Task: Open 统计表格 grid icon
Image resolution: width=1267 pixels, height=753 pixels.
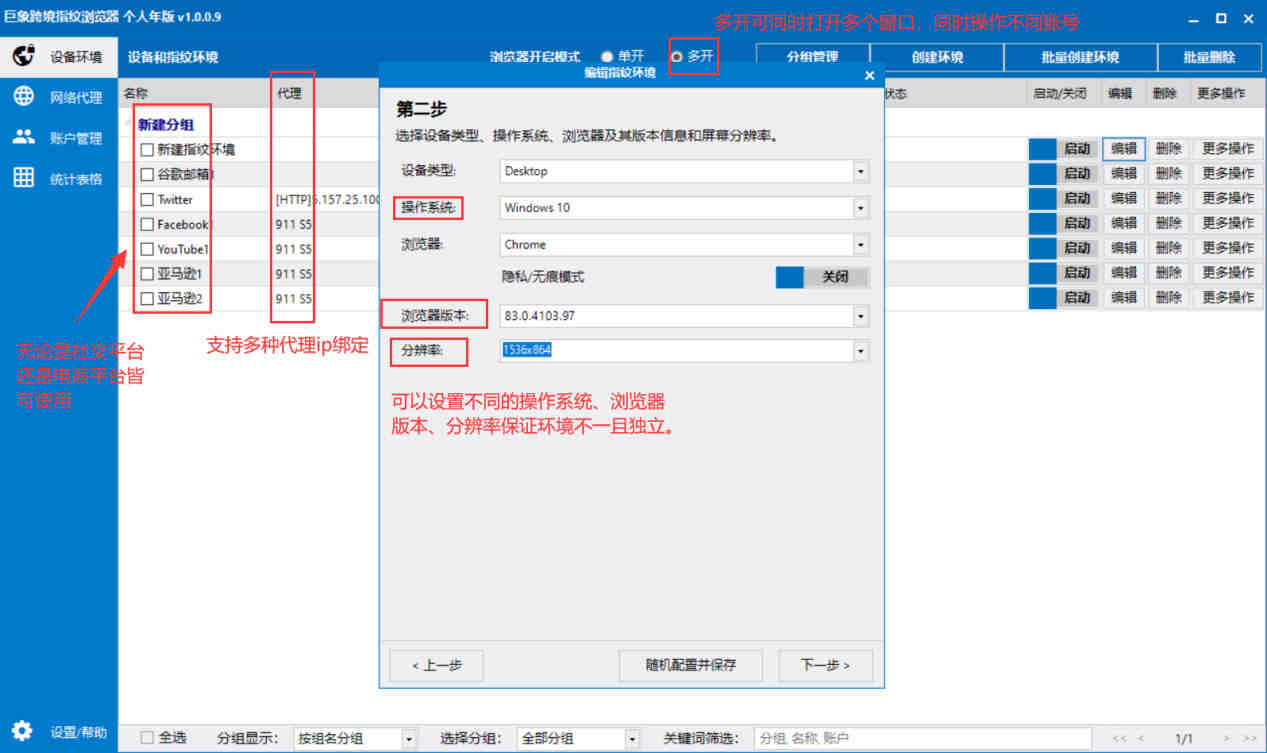Action: [23, 178]
